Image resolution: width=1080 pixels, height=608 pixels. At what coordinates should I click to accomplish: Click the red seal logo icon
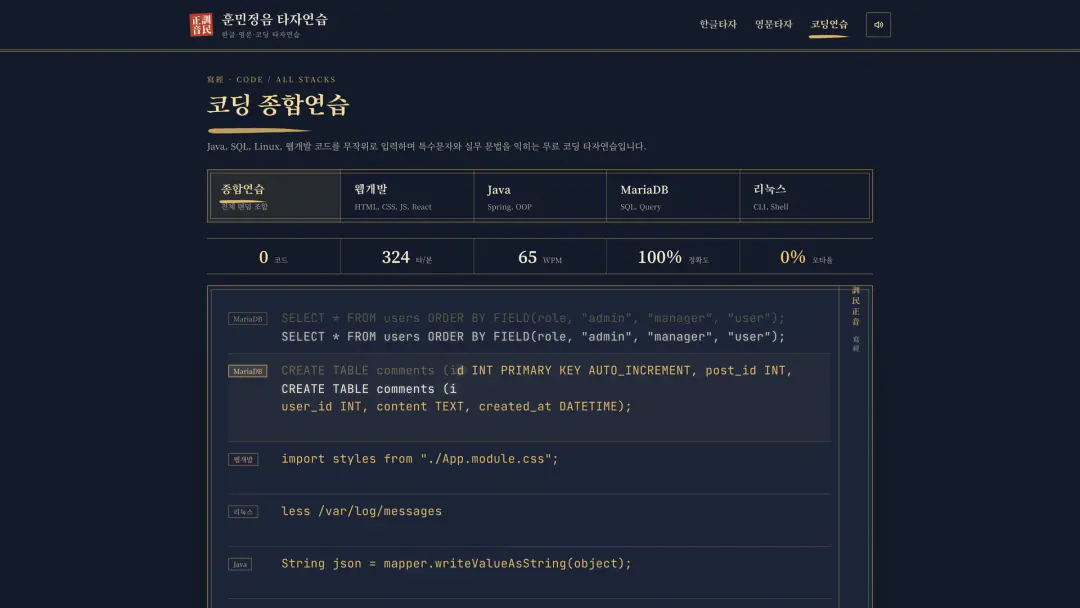point(201,25)
